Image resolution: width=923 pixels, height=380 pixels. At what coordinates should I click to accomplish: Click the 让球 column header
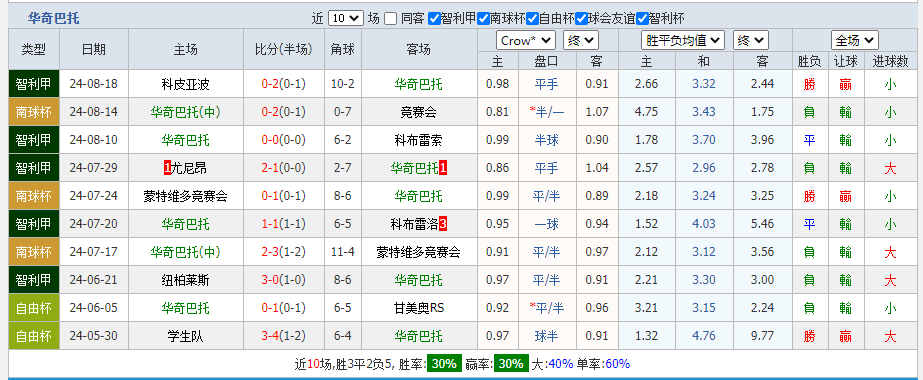coord(846,61)
